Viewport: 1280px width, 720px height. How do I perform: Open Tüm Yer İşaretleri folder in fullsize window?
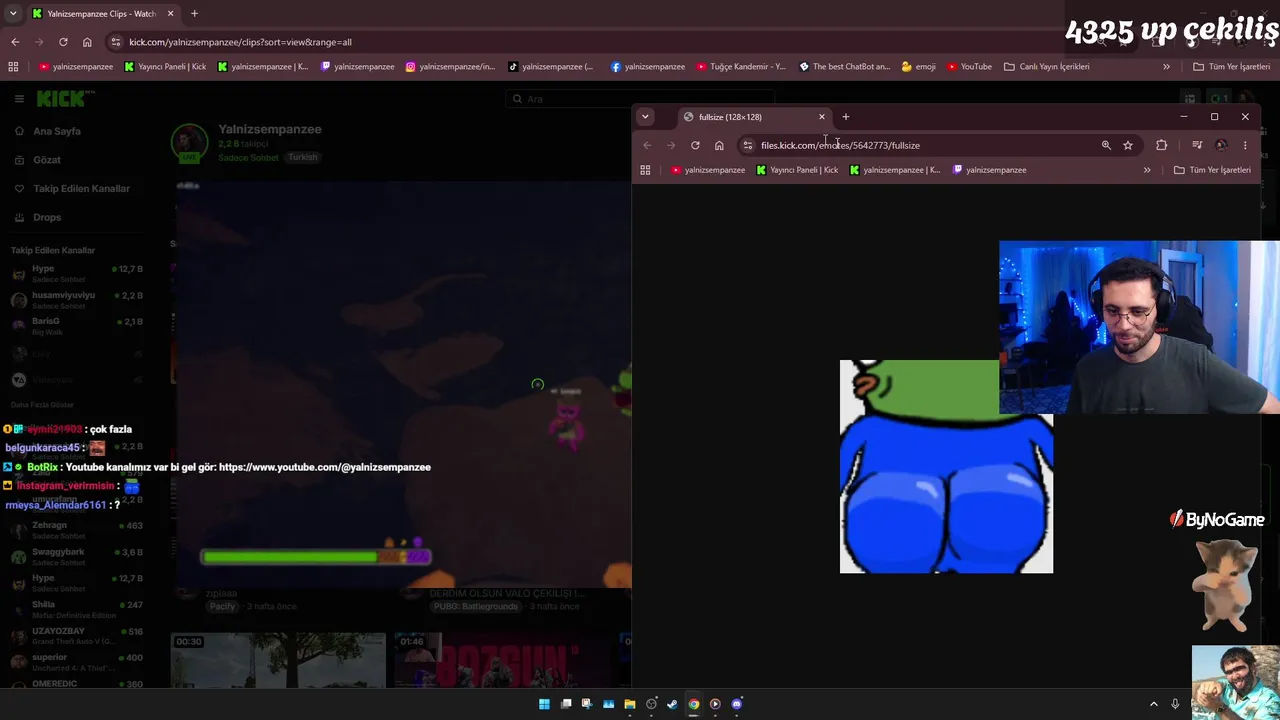click(1212, 170)
